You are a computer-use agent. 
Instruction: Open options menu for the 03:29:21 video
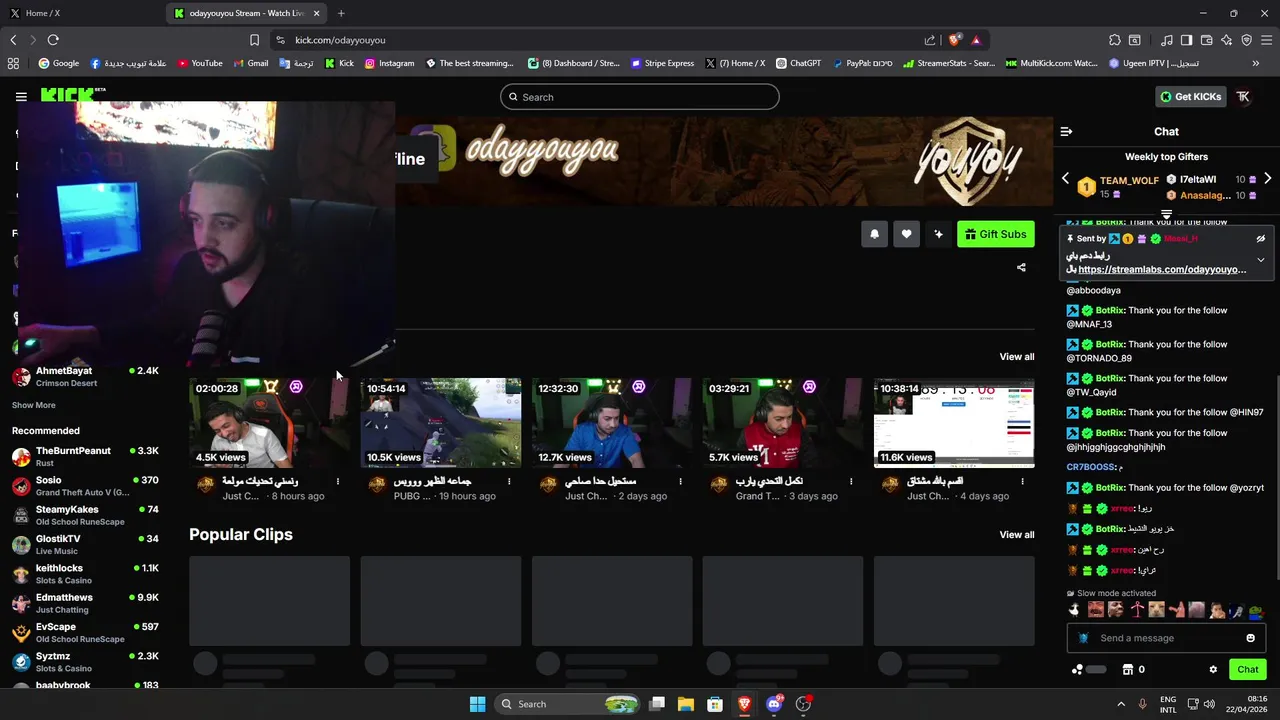pyautogui.click(x=851, y=482)
